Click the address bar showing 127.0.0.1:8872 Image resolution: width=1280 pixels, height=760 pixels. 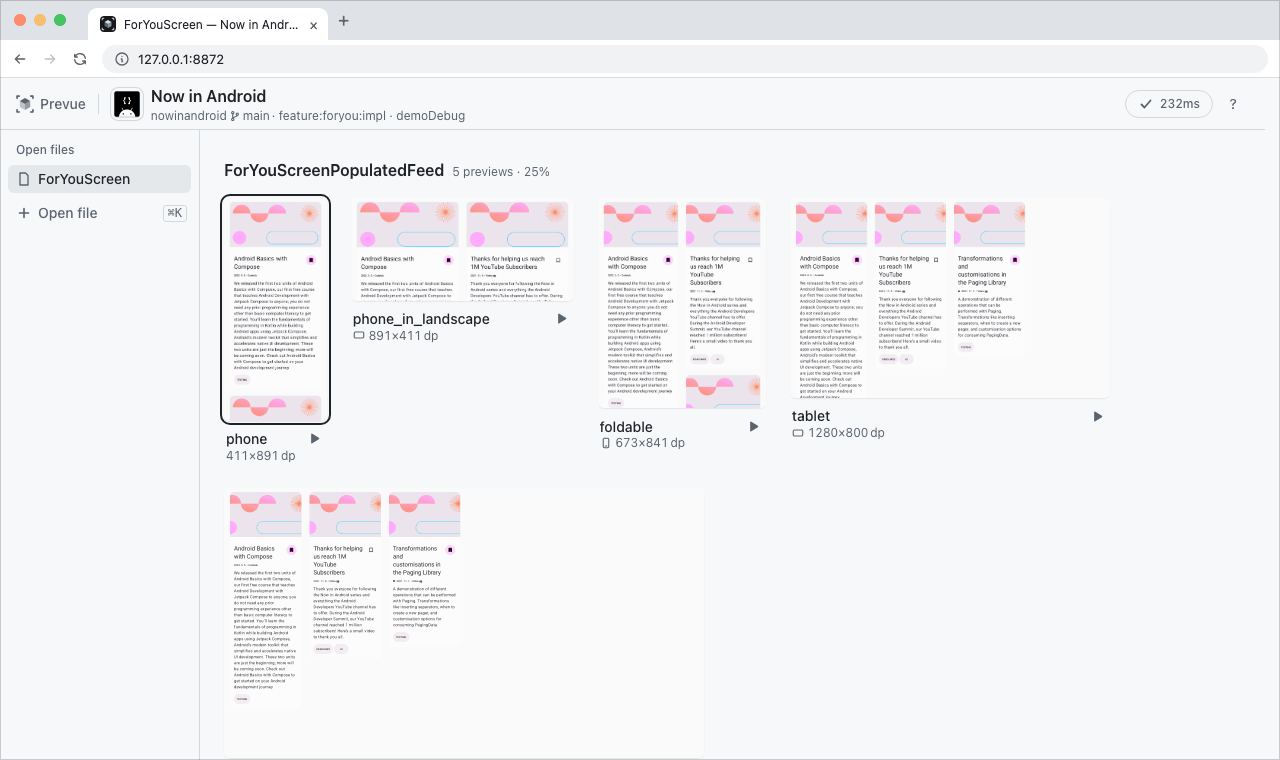[x=685, y=59]
